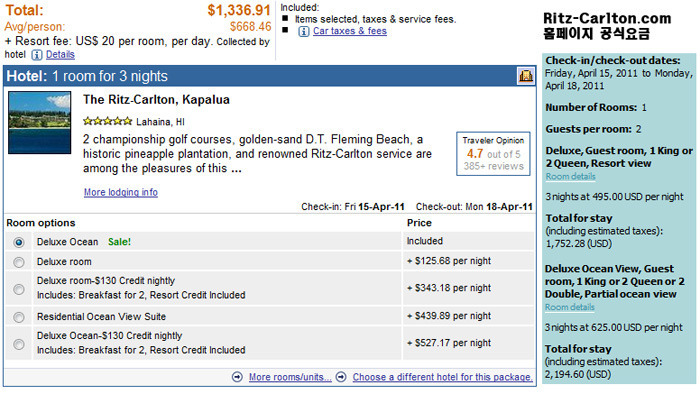
Task: Choose a different hotel for this package
Action: pos(442,377)
